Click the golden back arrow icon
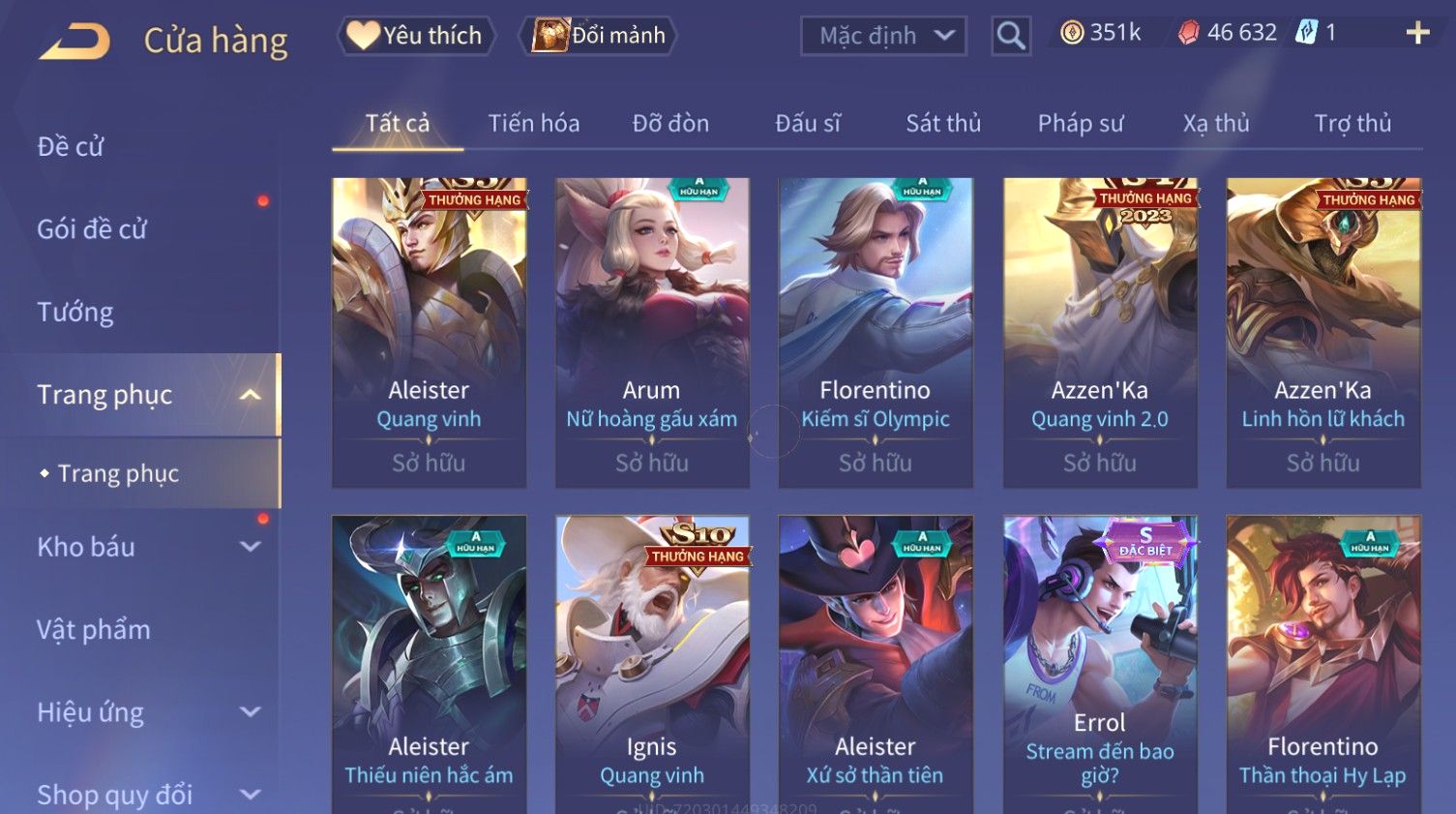The height and width of the screenshot is (814, 1456). [74, 41]
